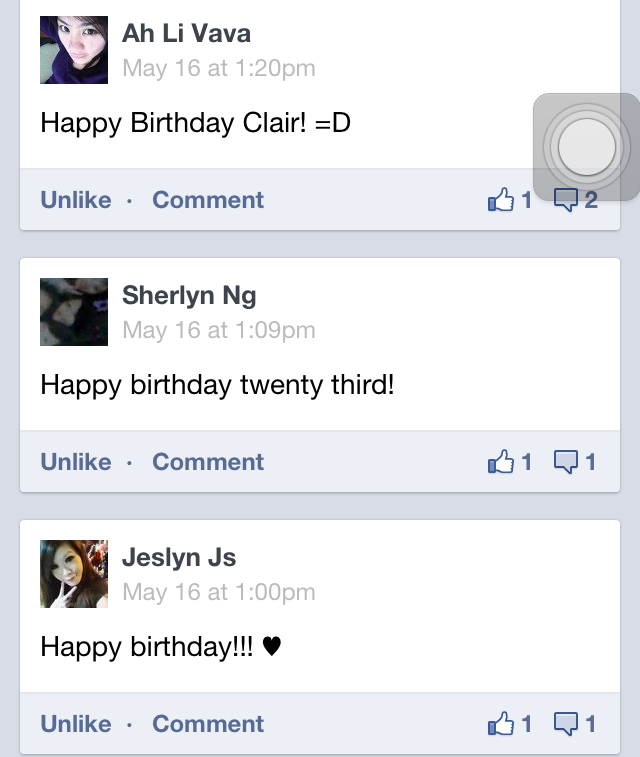Open Sherlyn Ng's profile name
This screenshot has width=640, height=757.
coord(189,295)
